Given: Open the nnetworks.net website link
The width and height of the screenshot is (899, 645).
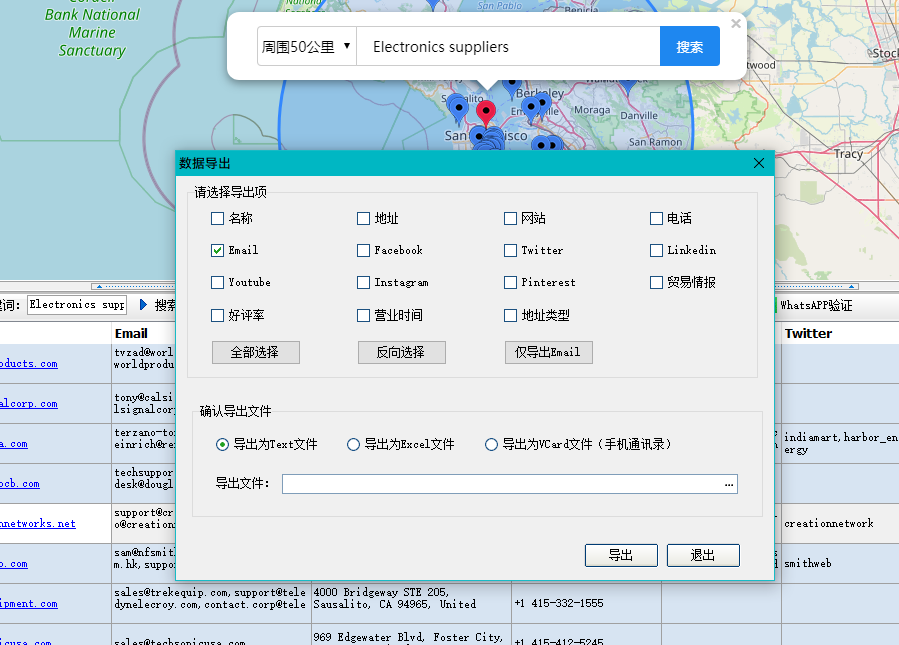Looking at the screenshot, I should [x=38, y=523].
